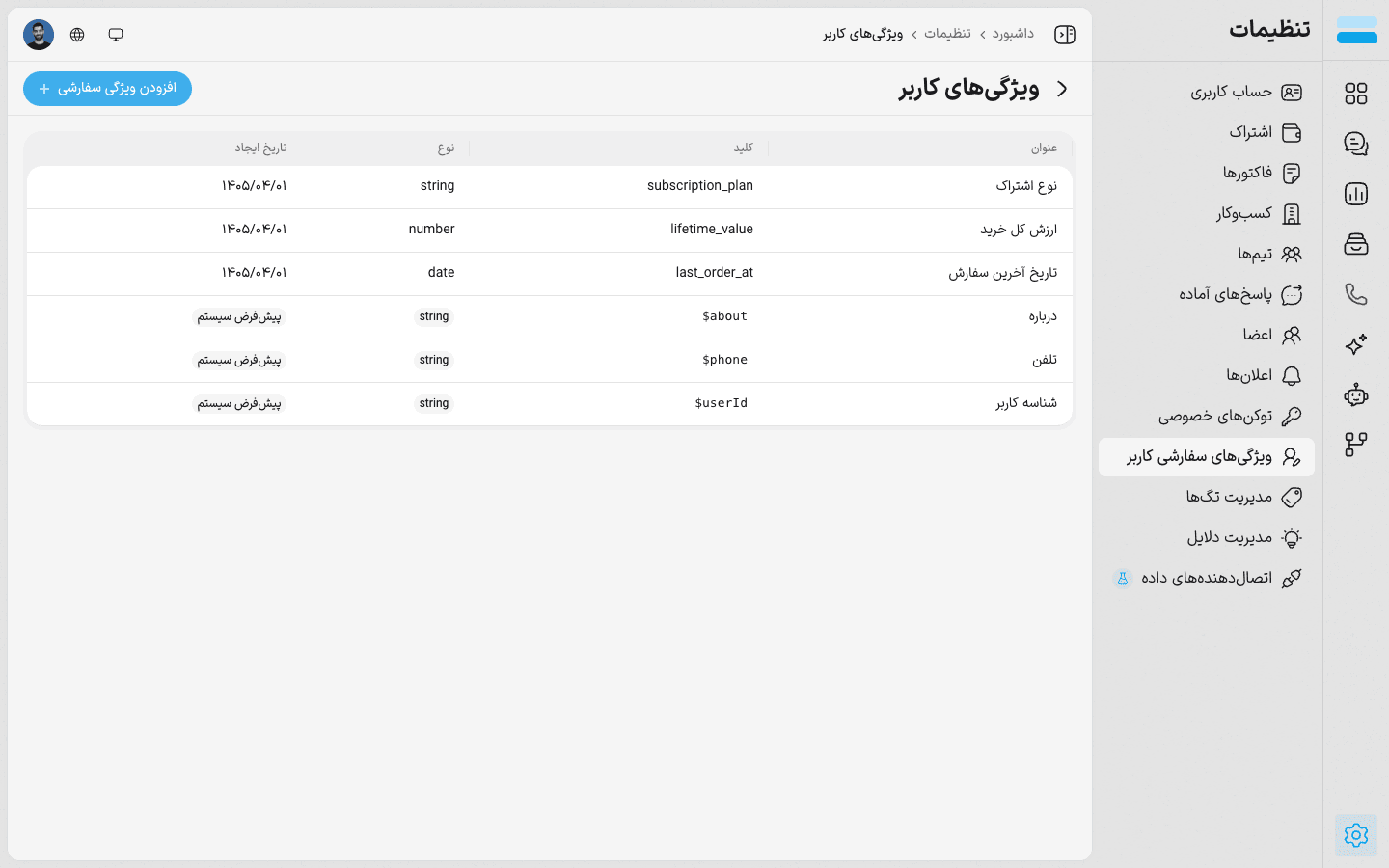Click the عنوان column header
This screenshot has height=868, width=1389.
click(x=1044, y=148)
